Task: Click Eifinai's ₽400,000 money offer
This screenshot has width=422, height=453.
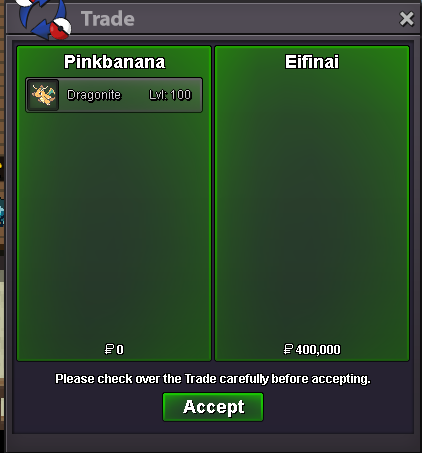Action: tap(312, 349)
